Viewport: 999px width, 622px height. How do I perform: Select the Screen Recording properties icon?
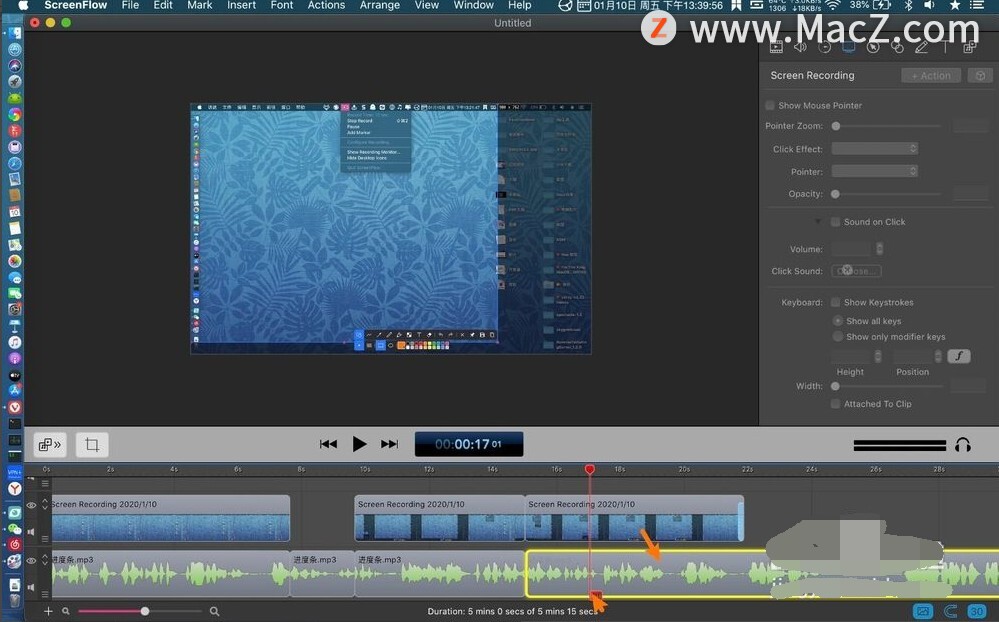849,47
